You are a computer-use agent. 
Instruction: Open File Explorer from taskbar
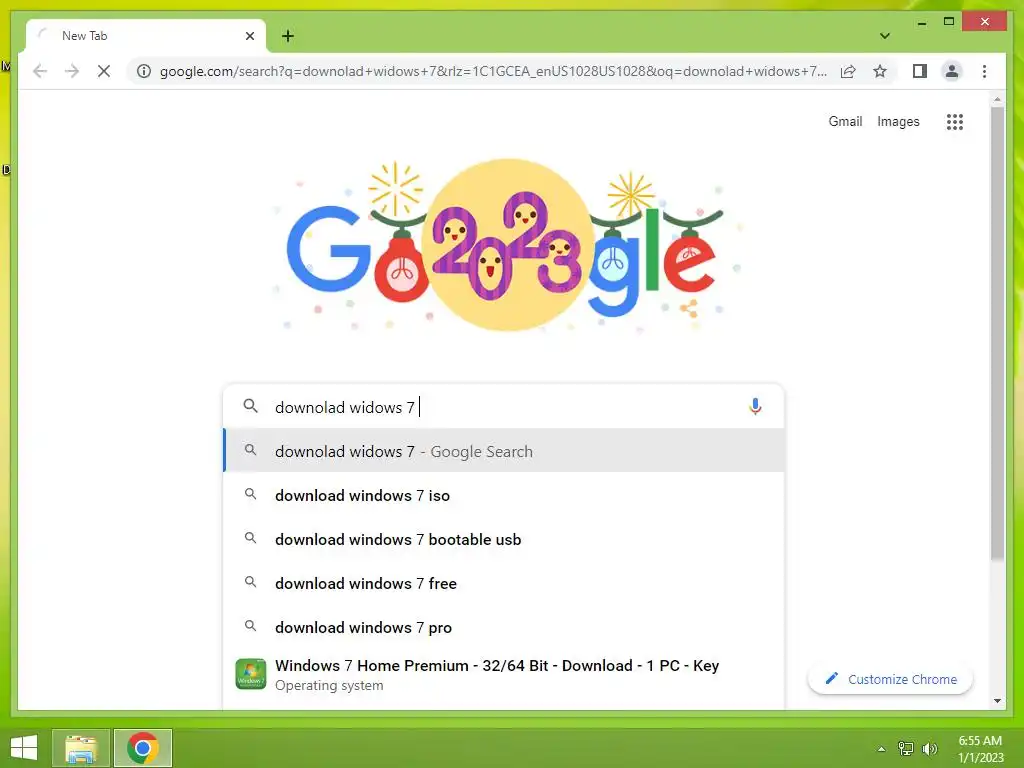tap(81, 748)
